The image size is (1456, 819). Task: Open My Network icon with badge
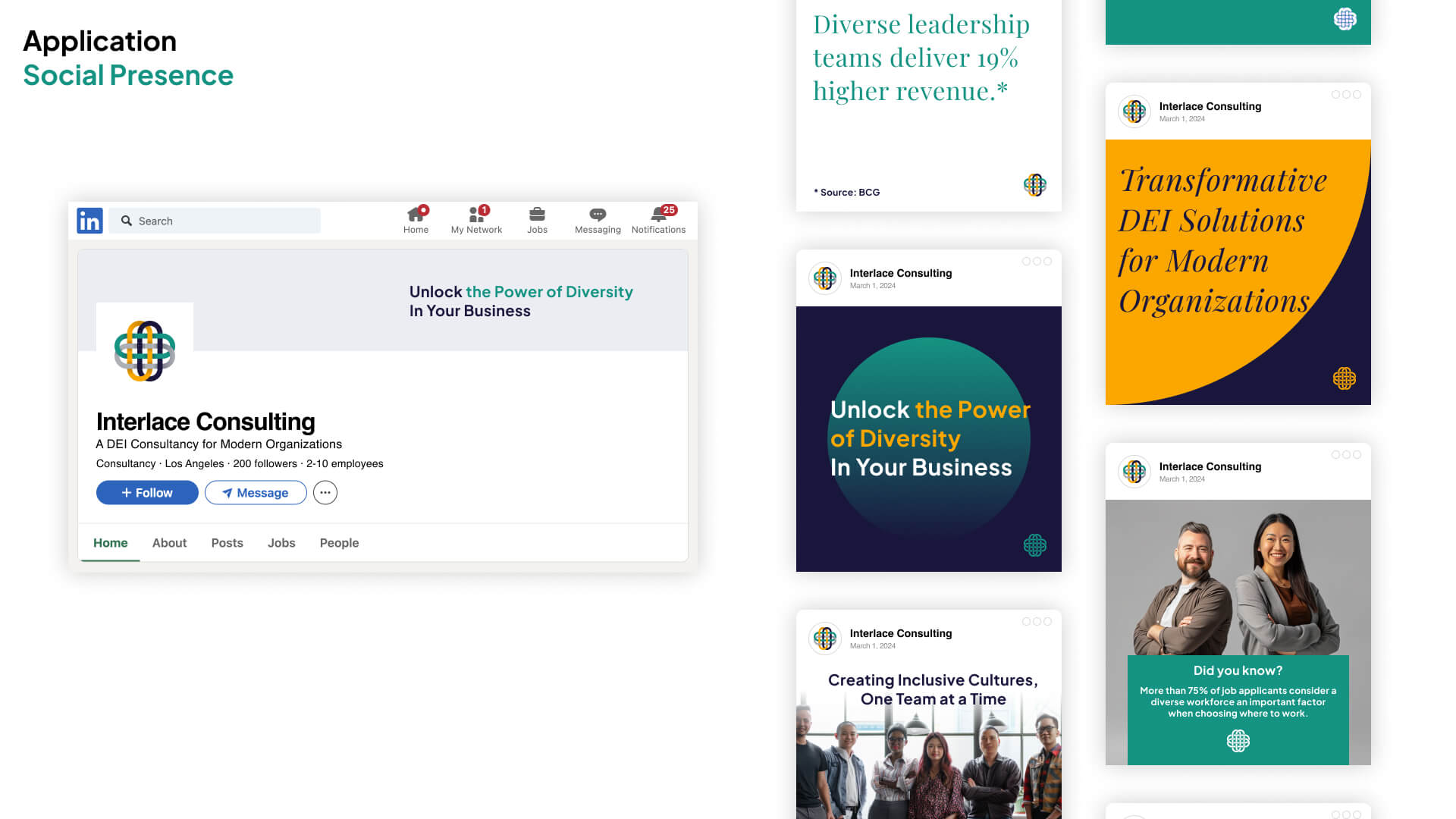[476, 220]
